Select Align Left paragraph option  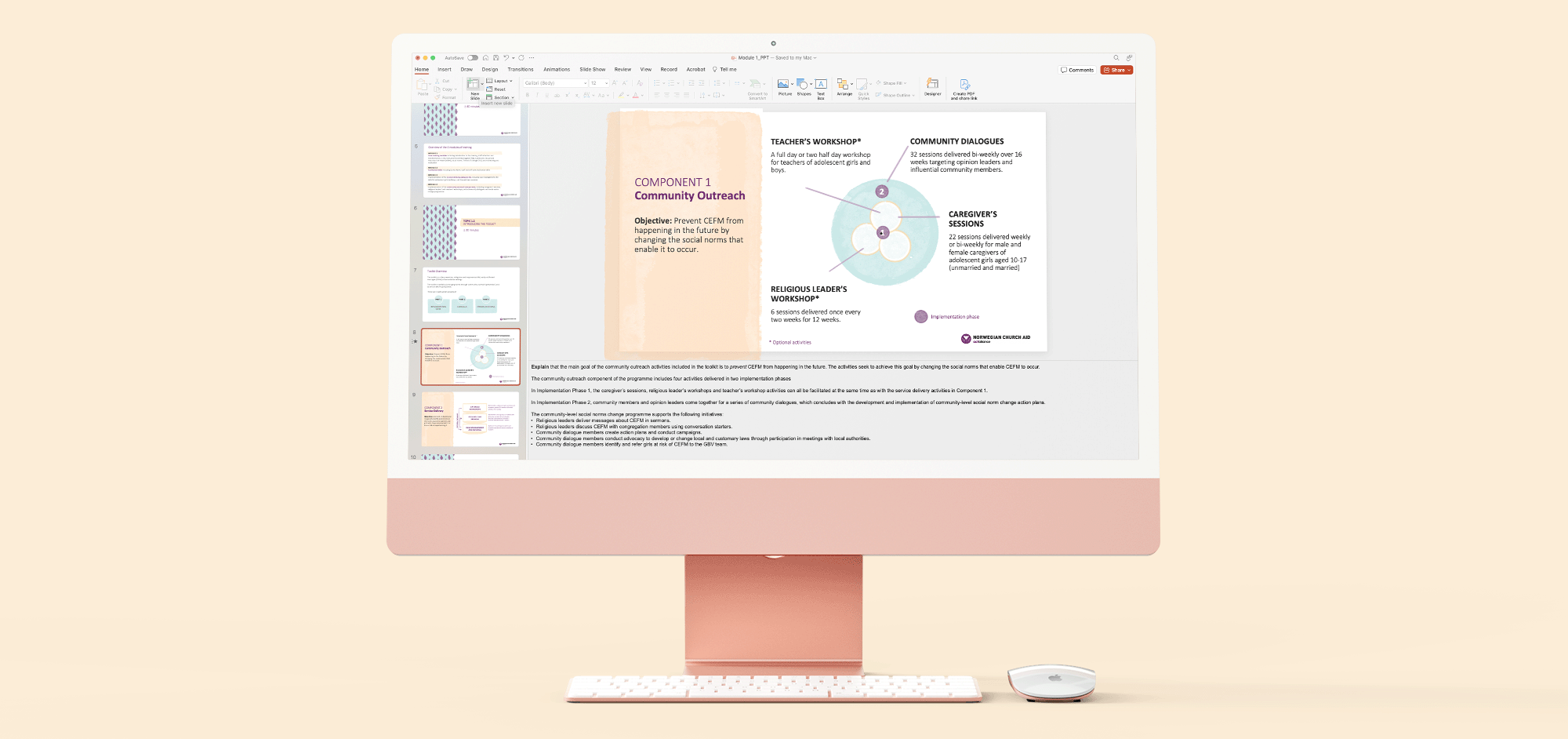[x=657, y=95]
